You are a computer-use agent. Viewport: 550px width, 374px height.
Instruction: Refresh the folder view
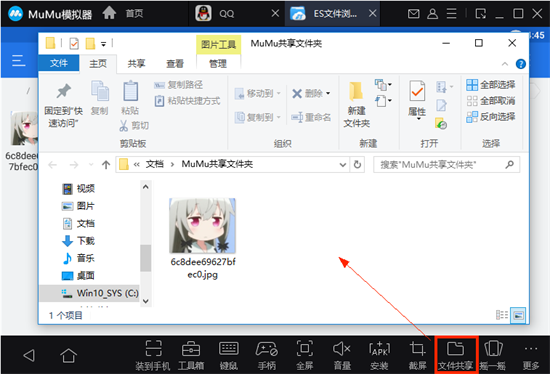pyautogui.click(x=357, y=165)
